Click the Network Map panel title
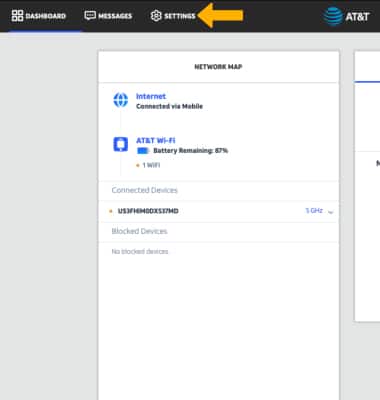This screenshot has height=400, width=380. click(218, 67)
